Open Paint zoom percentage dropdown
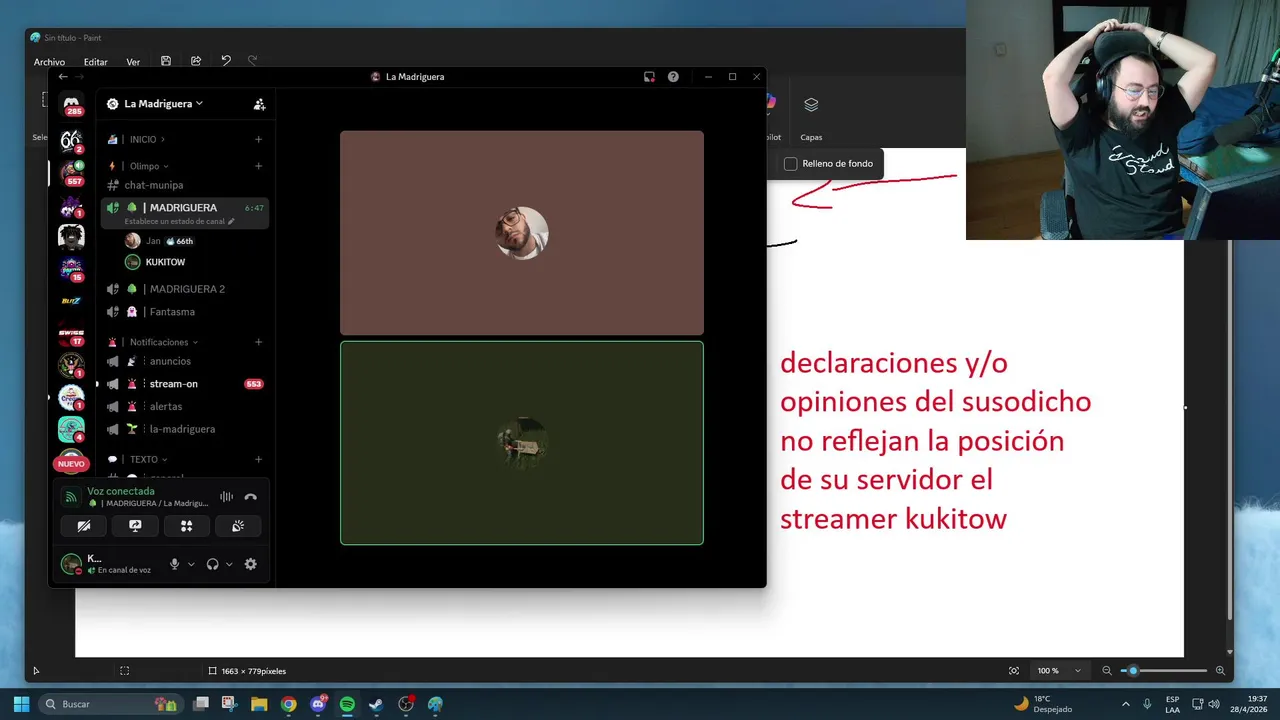The width and height of the screenshot is (1280, 720). point(1077,671)
